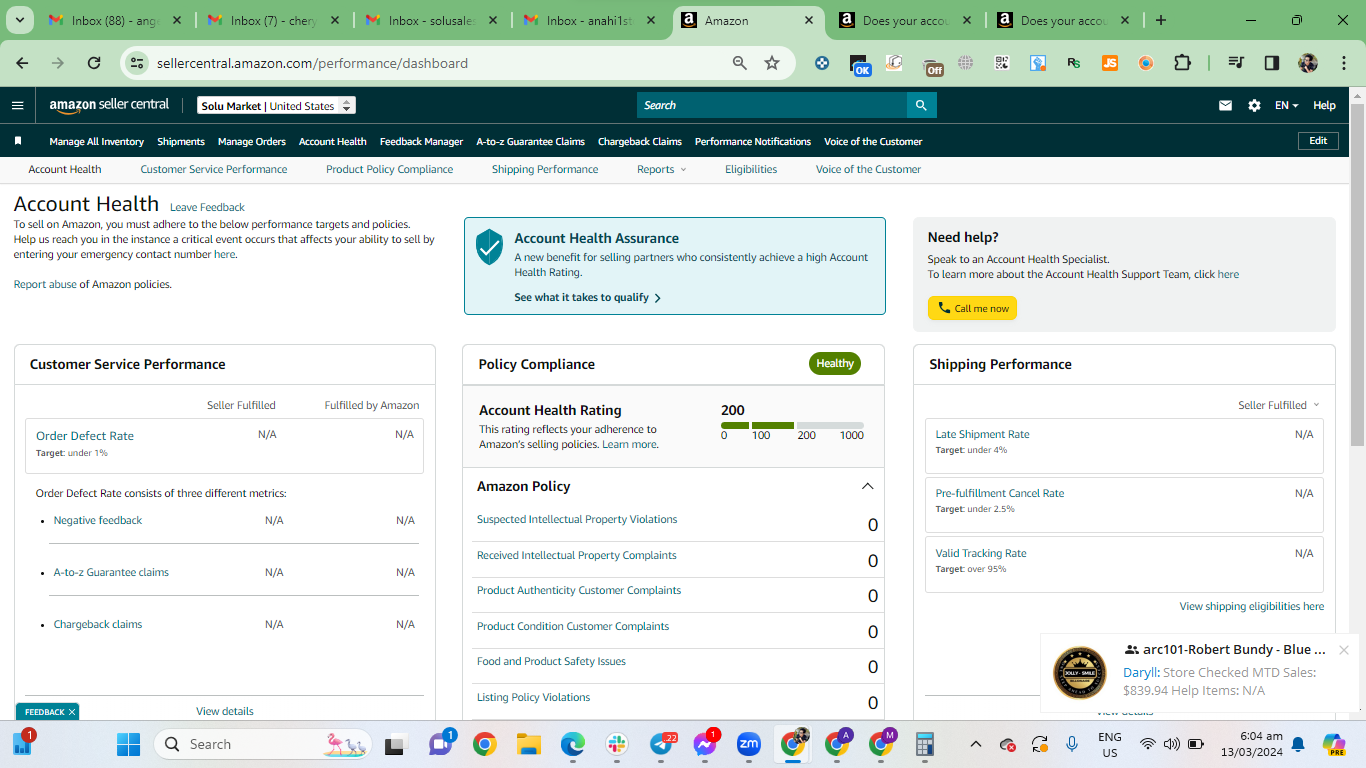
Task: Open the Chrome profile avatar
Action: (x=1308, y=63)
